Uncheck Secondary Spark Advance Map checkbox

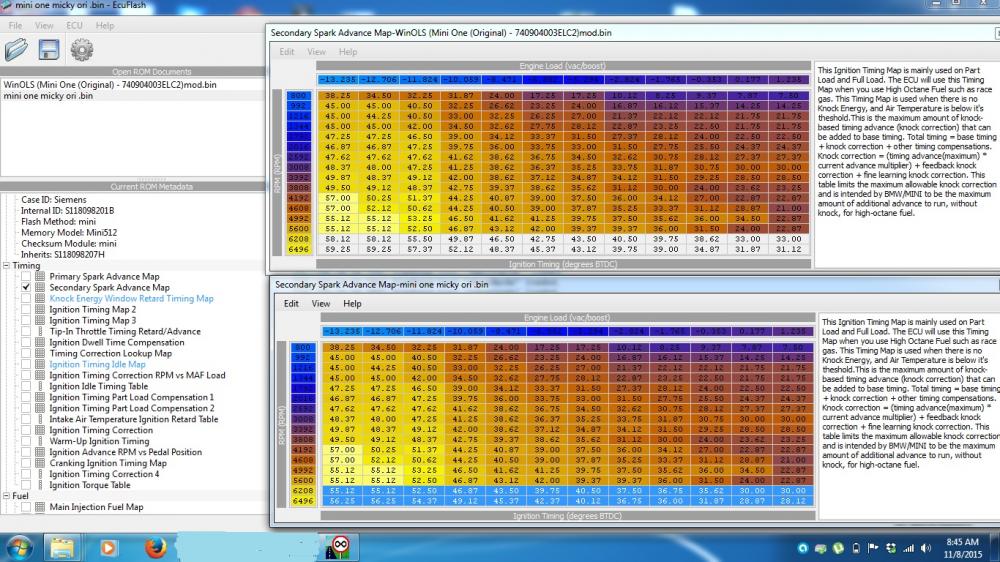[x=26, y=288]
